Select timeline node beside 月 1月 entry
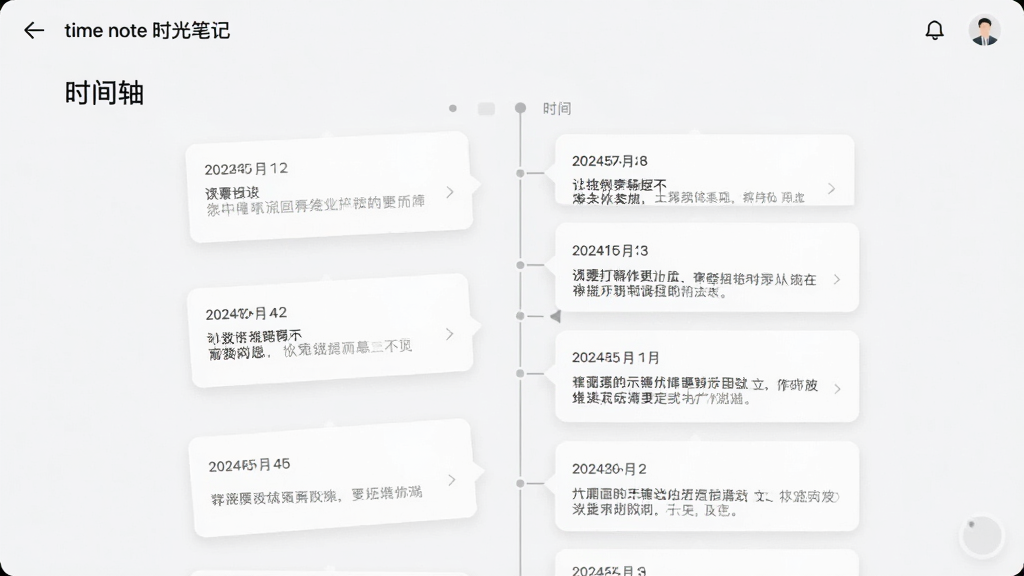 point(520,374)
